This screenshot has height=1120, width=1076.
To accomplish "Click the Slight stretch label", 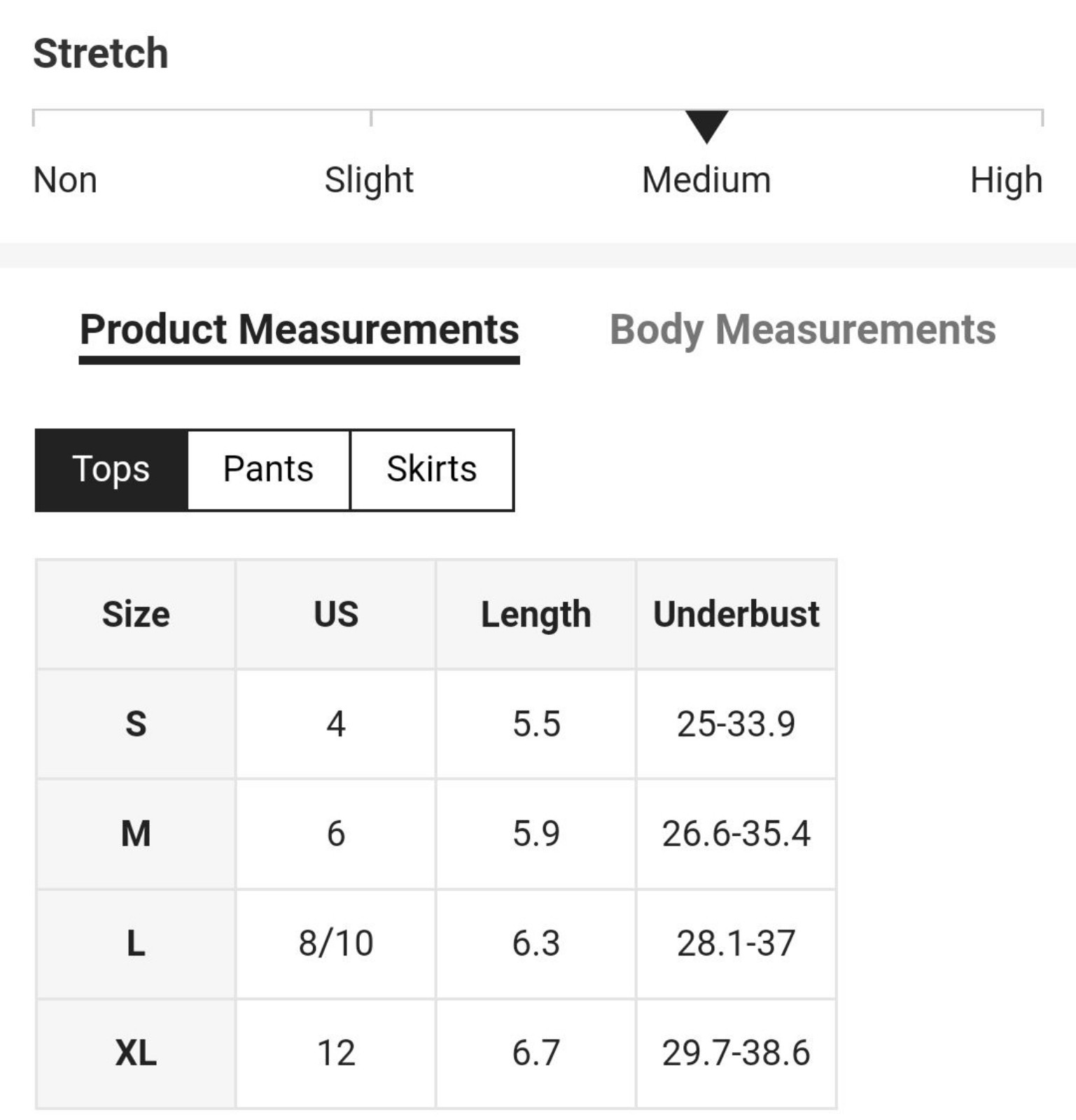I will tap(369, 181).
